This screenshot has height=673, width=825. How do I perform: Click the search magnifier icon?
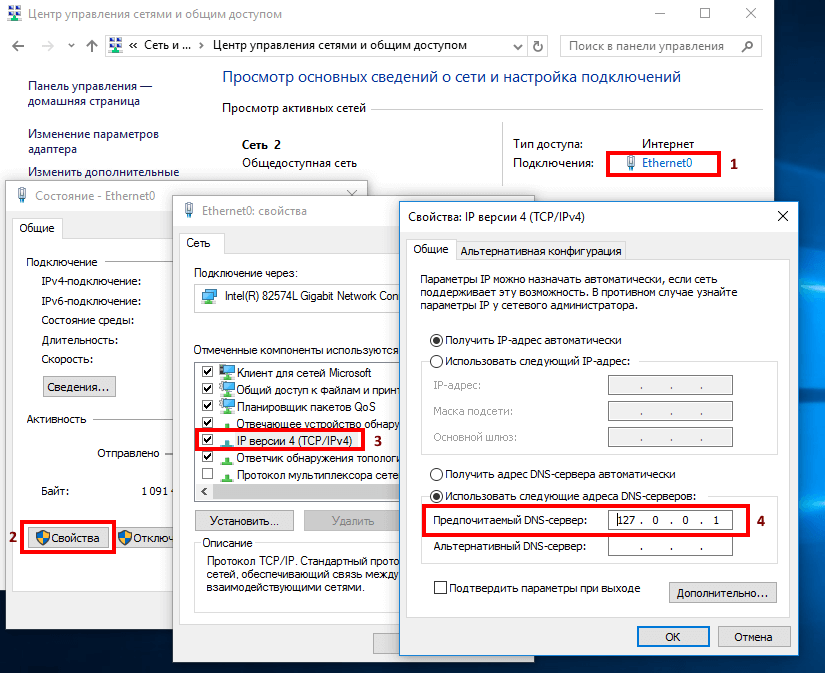point(747,46)
